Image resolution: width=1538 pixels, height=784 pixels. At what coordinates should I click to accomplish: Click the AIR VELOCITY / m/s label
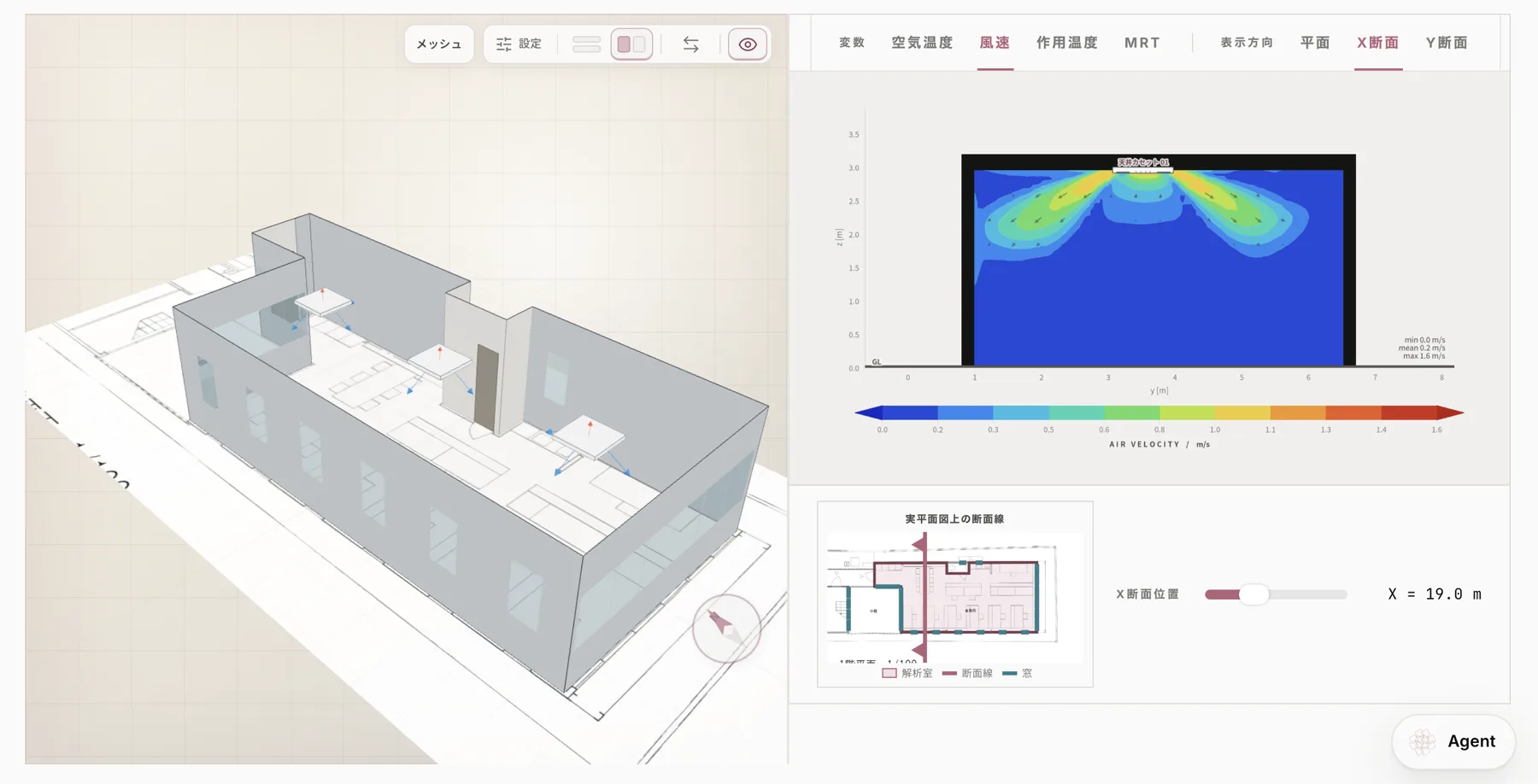pos(1159,444)
